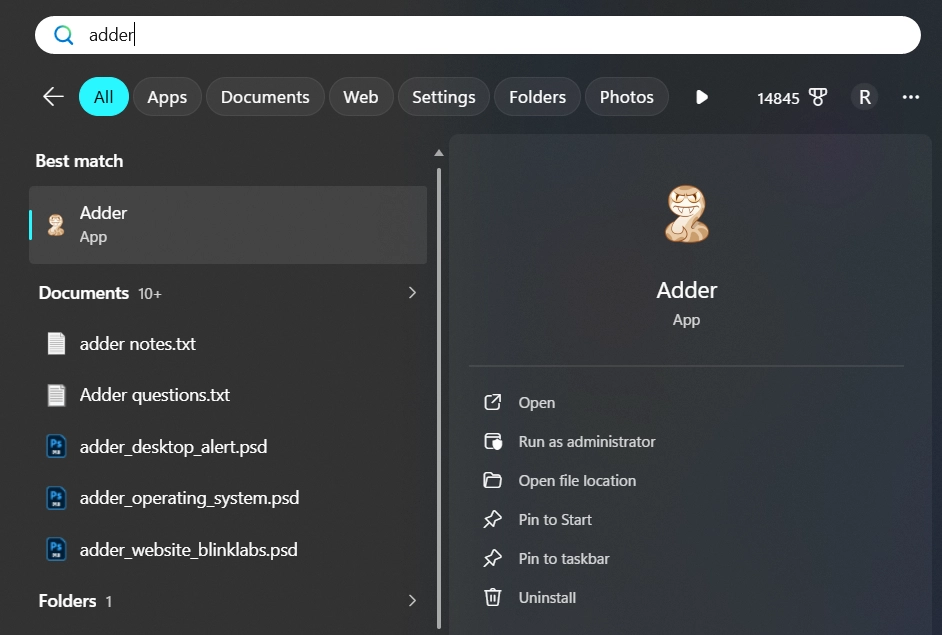This screenshot has height=635, width=942.
Task: Switch to the Documents filter
Action: click(x=265, y=97)
